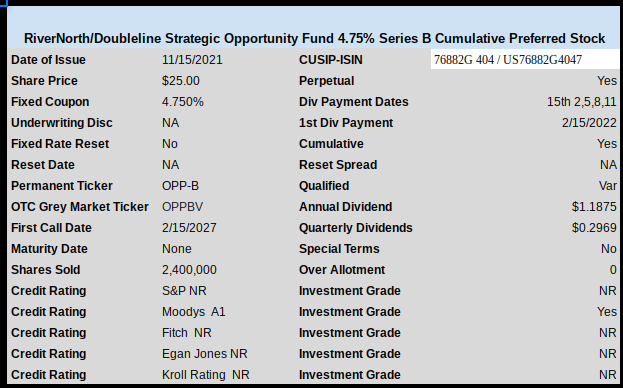Select the Annual Dividend $1.1875 value
Screen dimensions: 623x388
point(594,207)
